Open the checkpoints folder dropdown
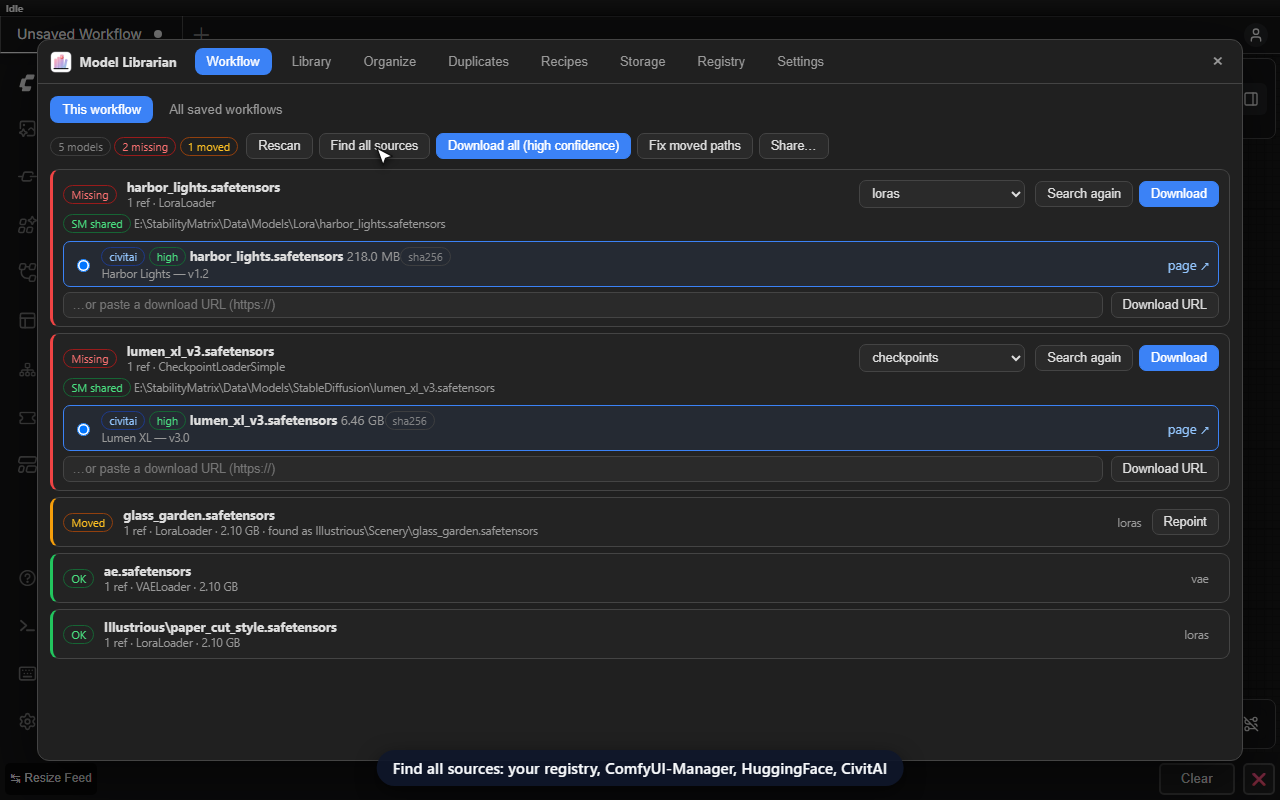The image size is (1280, 800). click(942, 357)
